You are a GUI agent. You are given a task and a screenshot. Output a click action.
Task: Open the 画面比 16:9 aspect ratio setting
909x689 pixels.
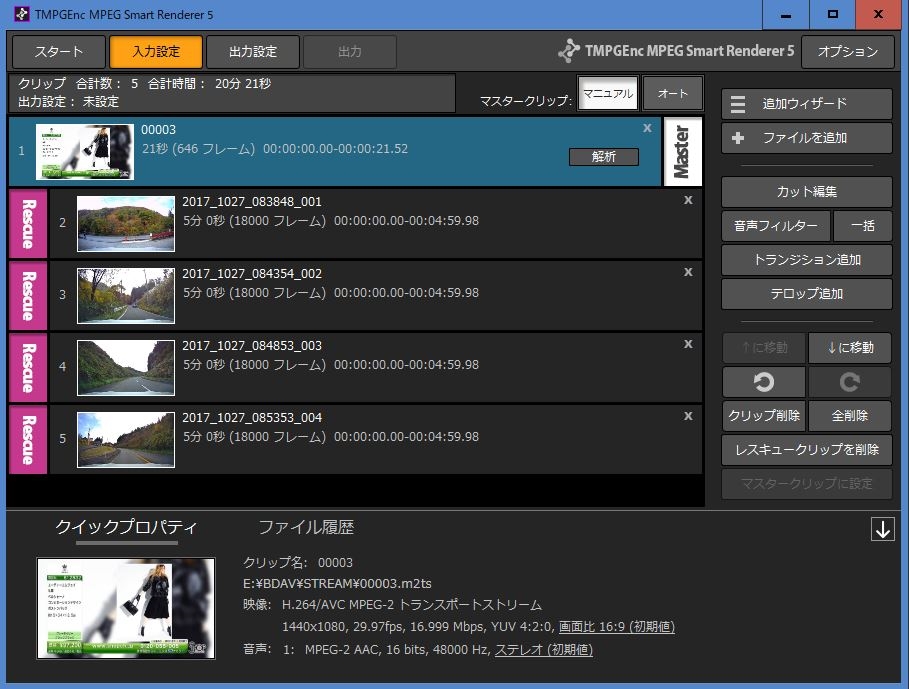click(x=616, y=627)
